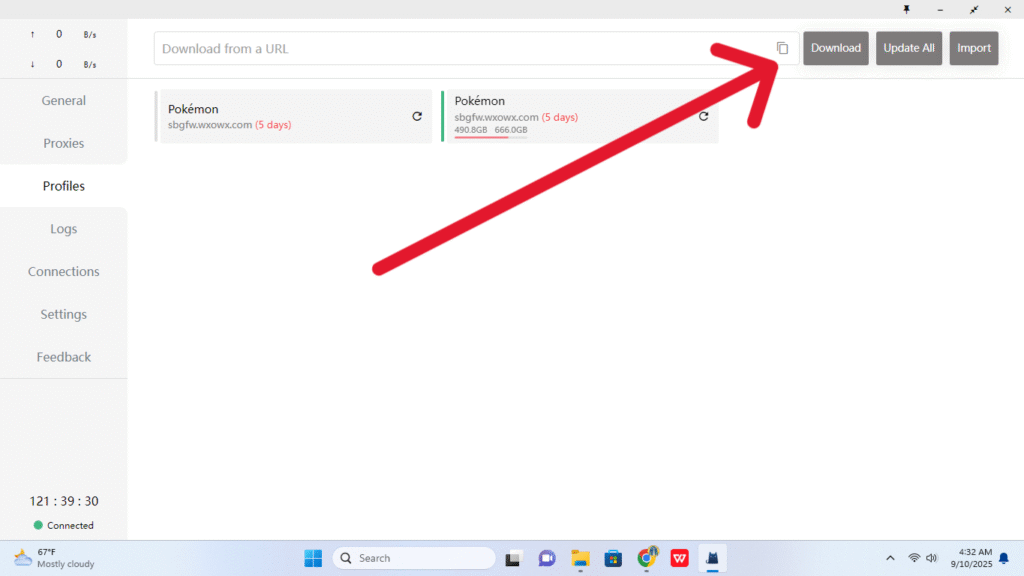The height and width of the screenshot is (576, 1024).
Task: Open the Proxies tab
Action: [x=63, y=143]
